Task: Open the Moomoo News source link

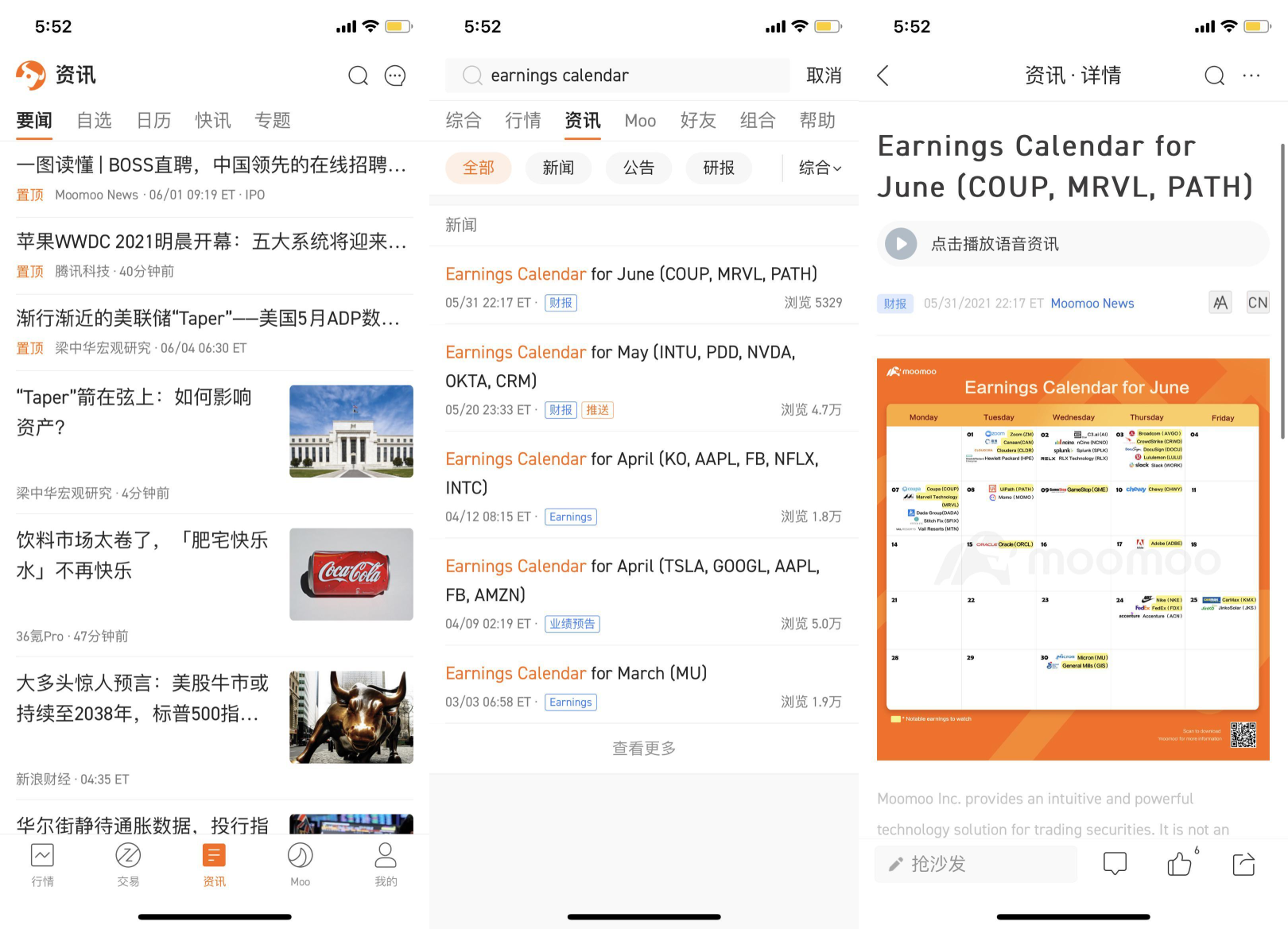Action: pos(1092,303)
